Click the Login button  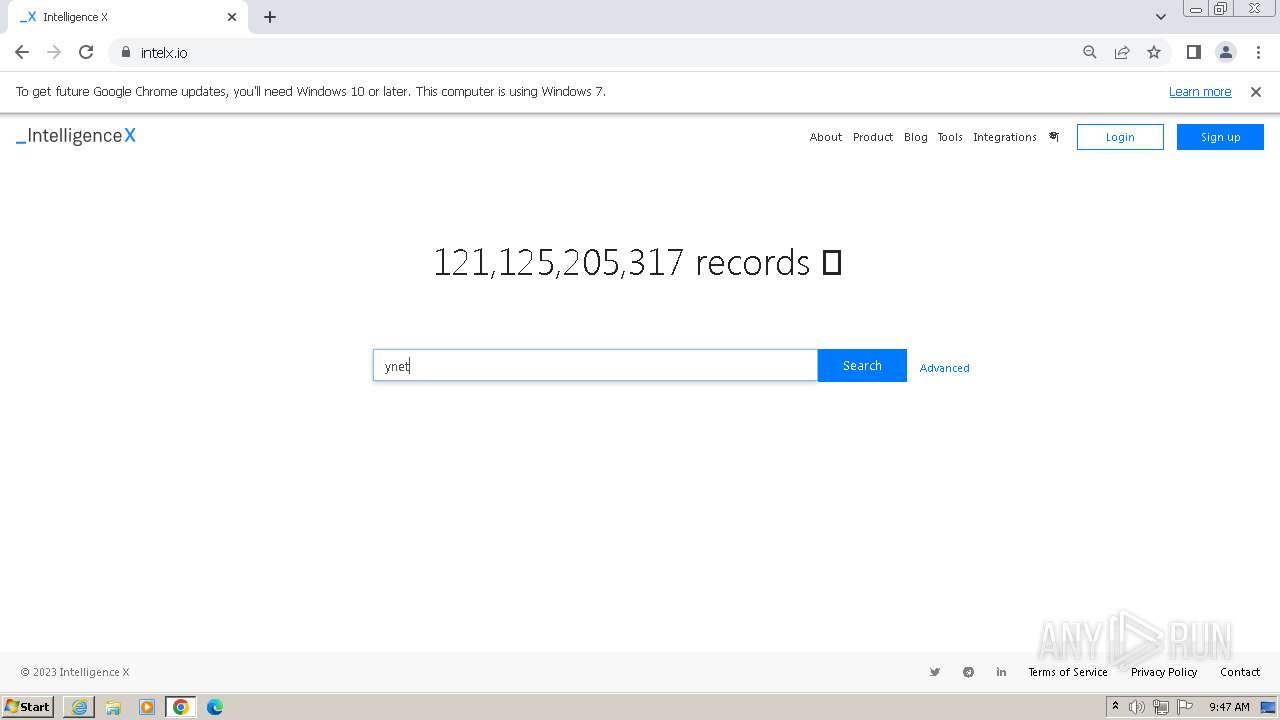click(x=1120, y=137)
